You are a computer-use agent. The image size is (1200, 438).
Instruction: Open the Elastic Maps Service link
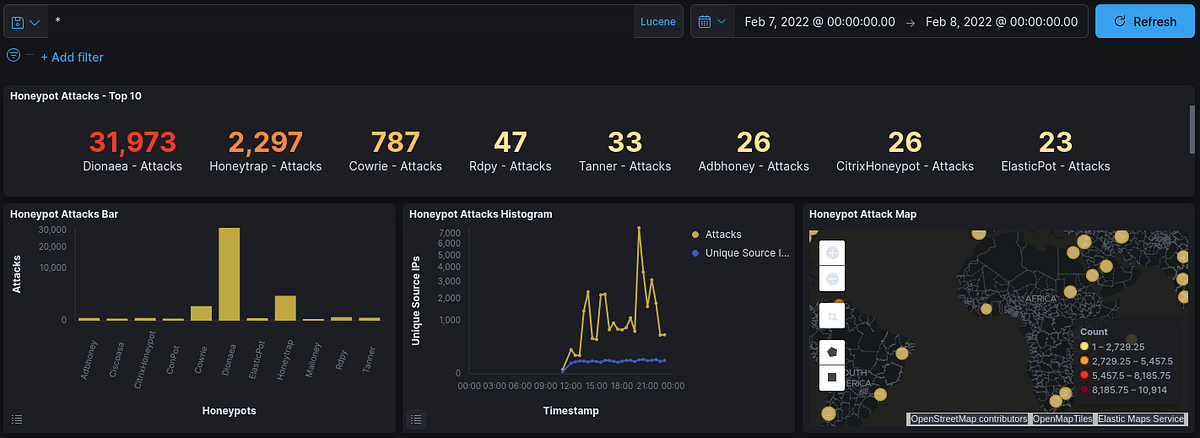[1141, 419]
